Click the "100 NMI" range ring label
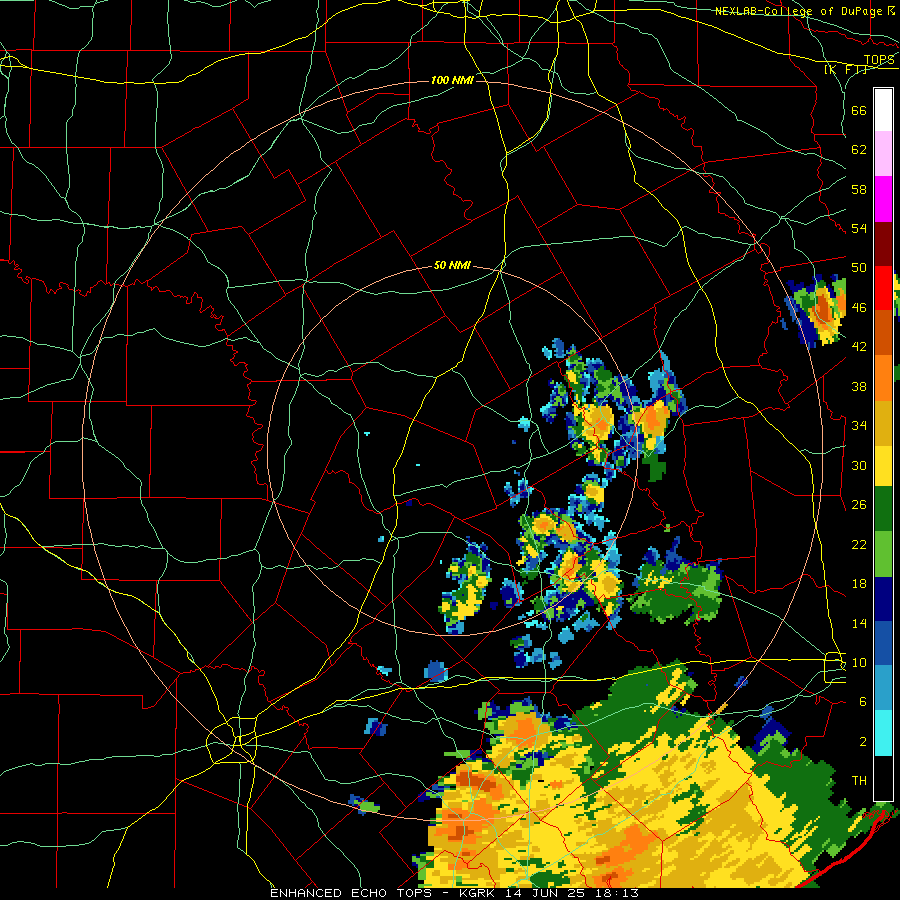Viewport: 900px width, 900px height. click(x=452, y=80)
